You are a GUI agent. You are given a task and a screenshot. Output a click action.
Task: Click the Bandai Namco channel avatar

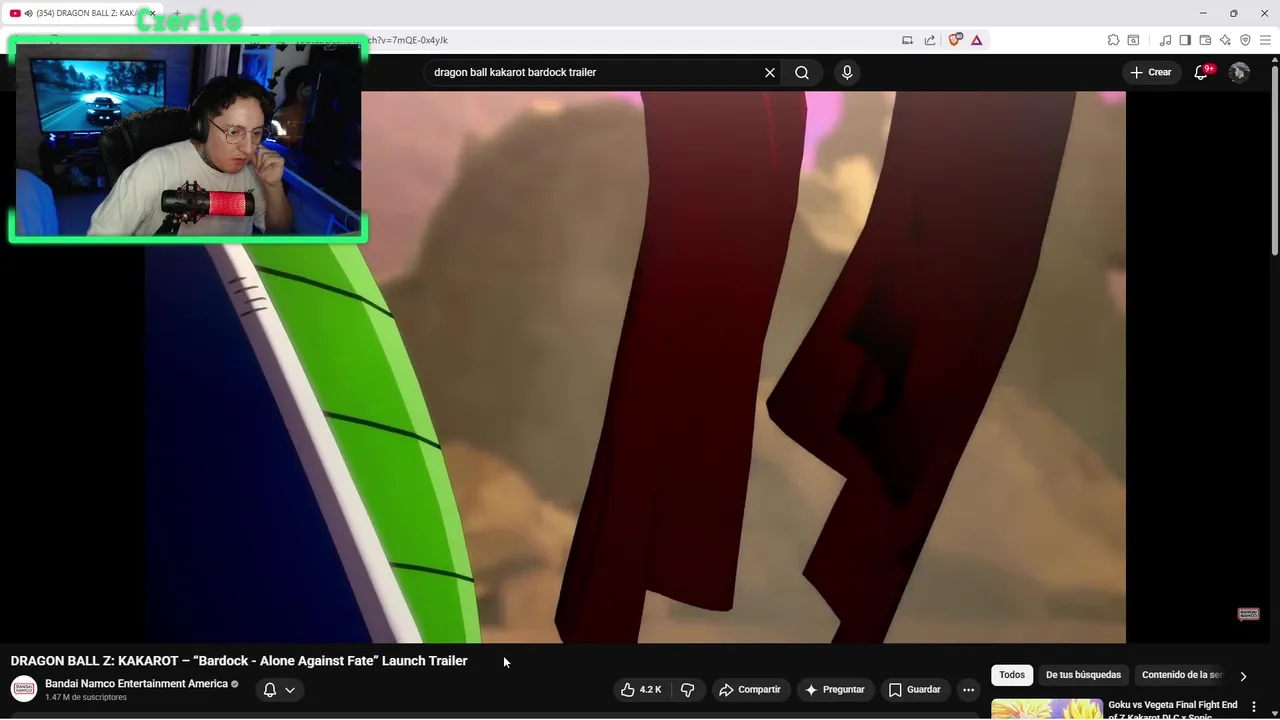click(24, 689)
